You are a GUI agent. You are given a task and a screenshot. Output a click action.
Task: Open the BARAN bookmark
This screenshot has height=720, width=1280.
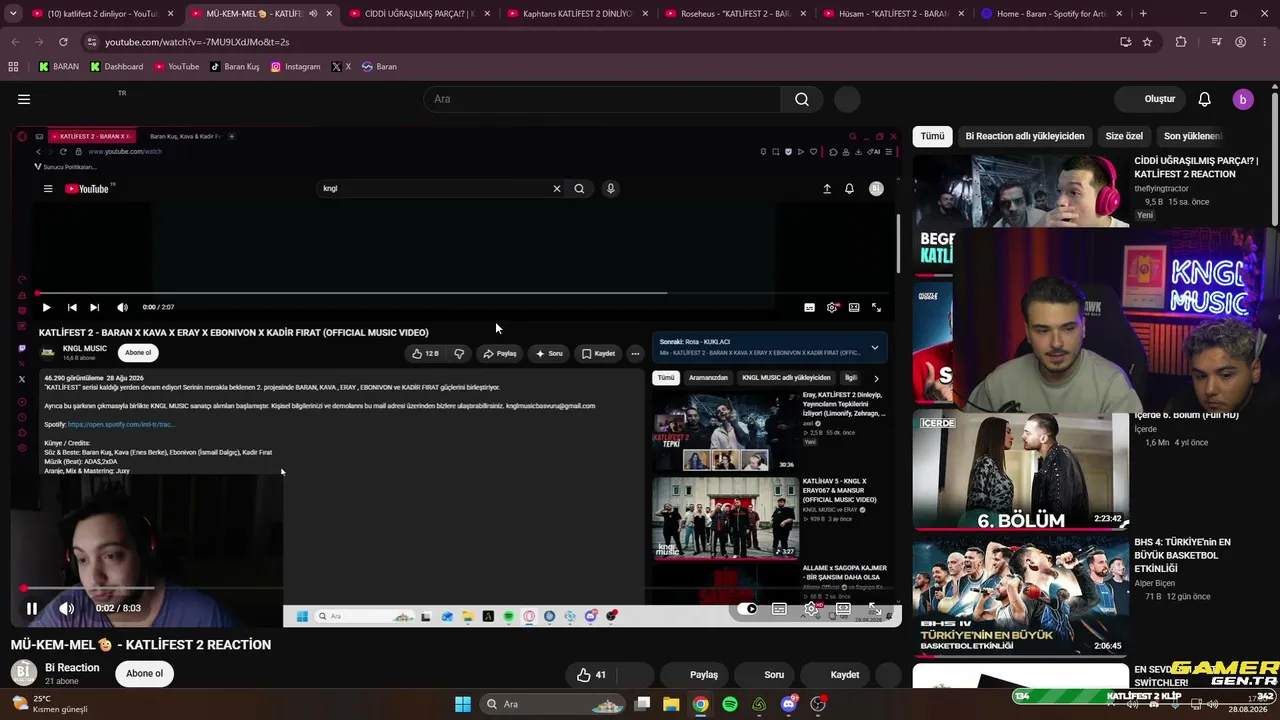pyautogui.click(x=58, y=67)
